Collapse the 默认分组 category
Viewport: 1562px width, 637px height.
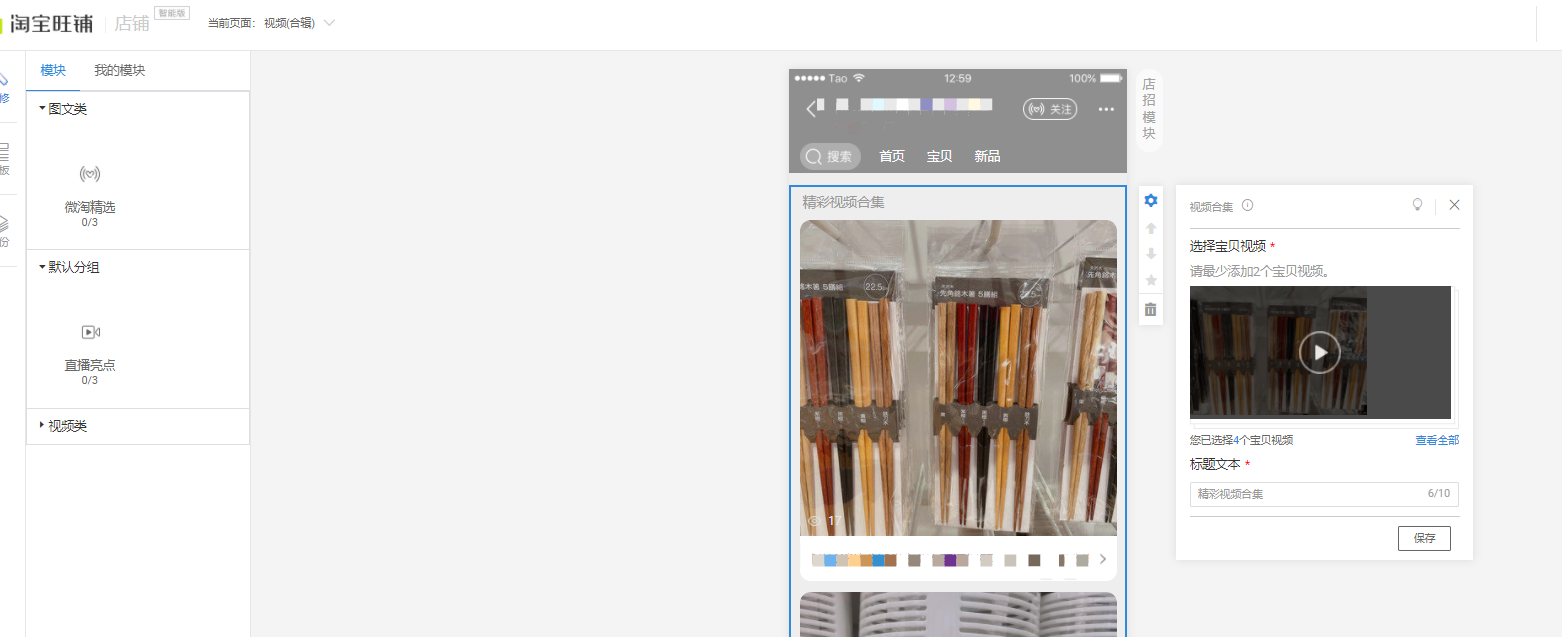(x=69, y=267)
